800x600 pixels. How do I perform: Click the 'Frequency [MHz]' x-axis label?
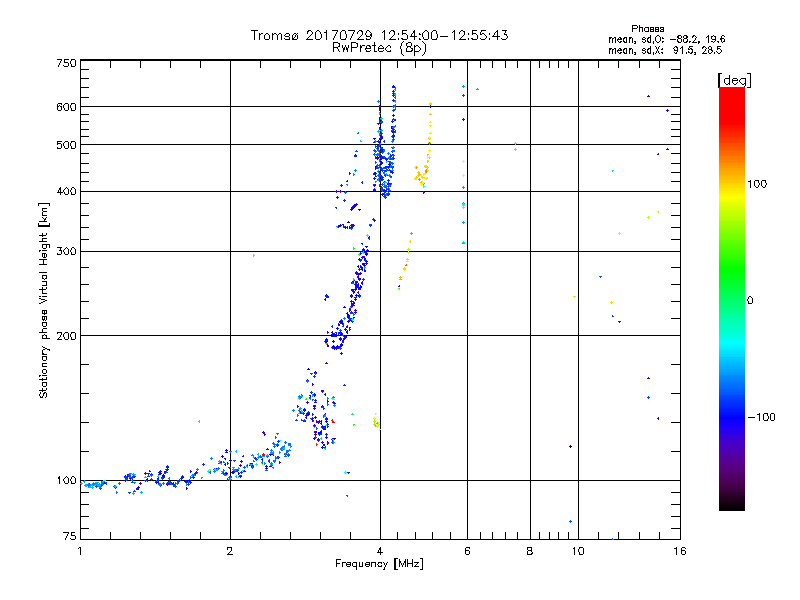(x=379, y=564)
